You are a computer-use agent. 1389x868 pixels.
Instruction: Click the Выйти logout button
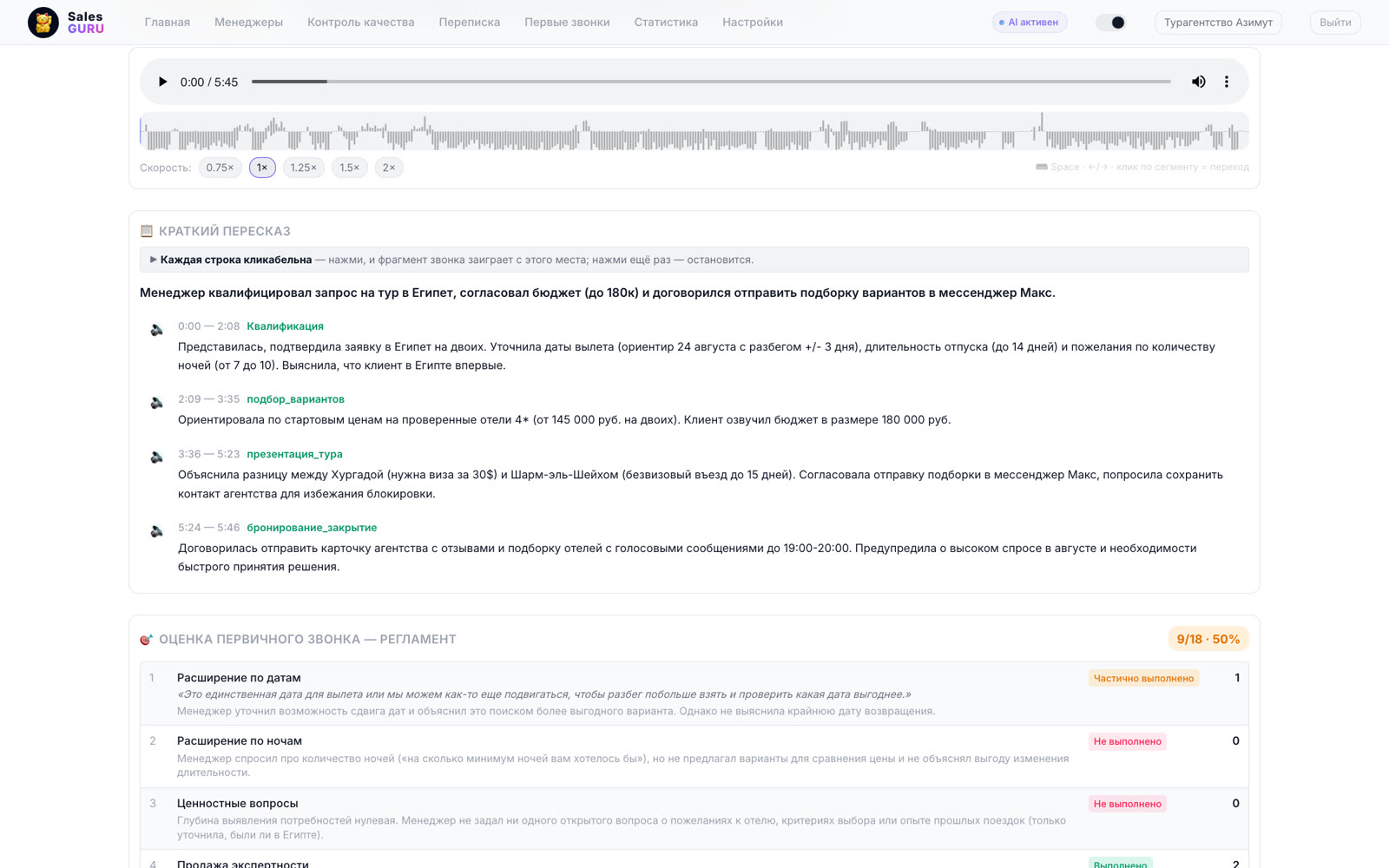[x=1335, y=23]
